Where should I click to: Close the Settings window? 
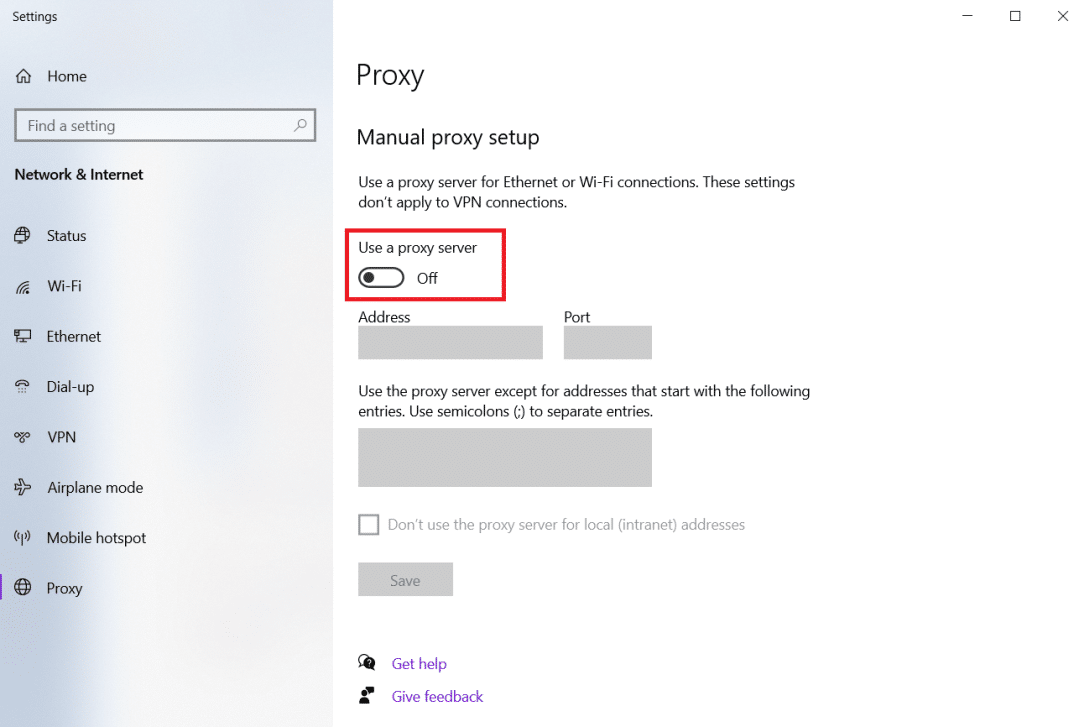tap(1062, 16)
